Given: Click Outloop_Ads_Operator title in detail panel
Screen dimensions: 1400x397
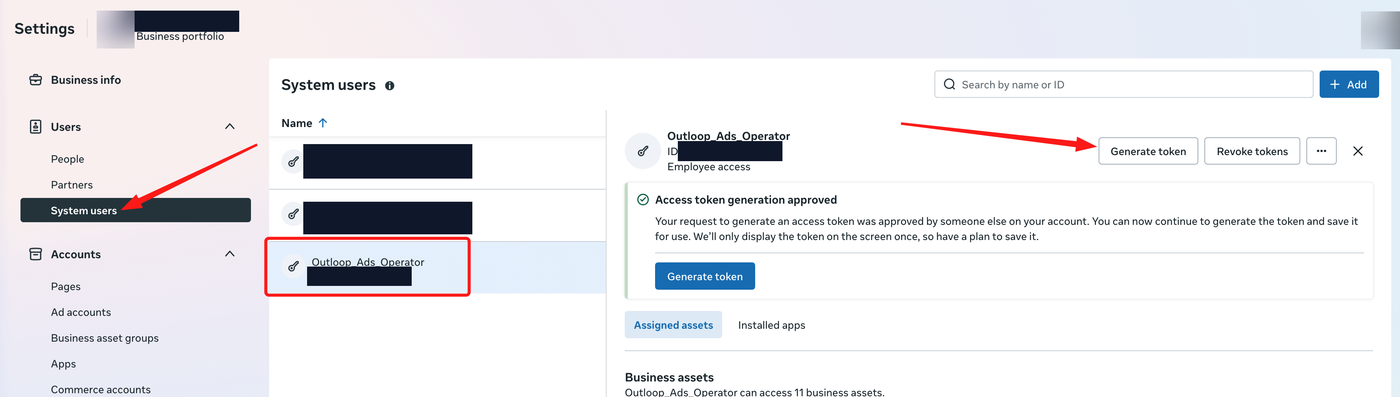Looking at the screenshot, I should click(x=729, y=136).
